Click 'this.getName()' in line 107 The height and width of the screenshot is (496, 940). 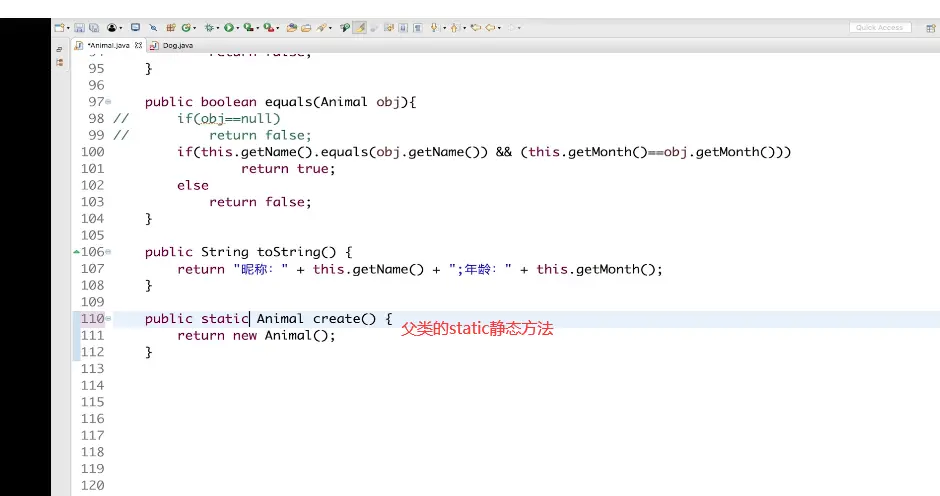[x=368, y=269]
